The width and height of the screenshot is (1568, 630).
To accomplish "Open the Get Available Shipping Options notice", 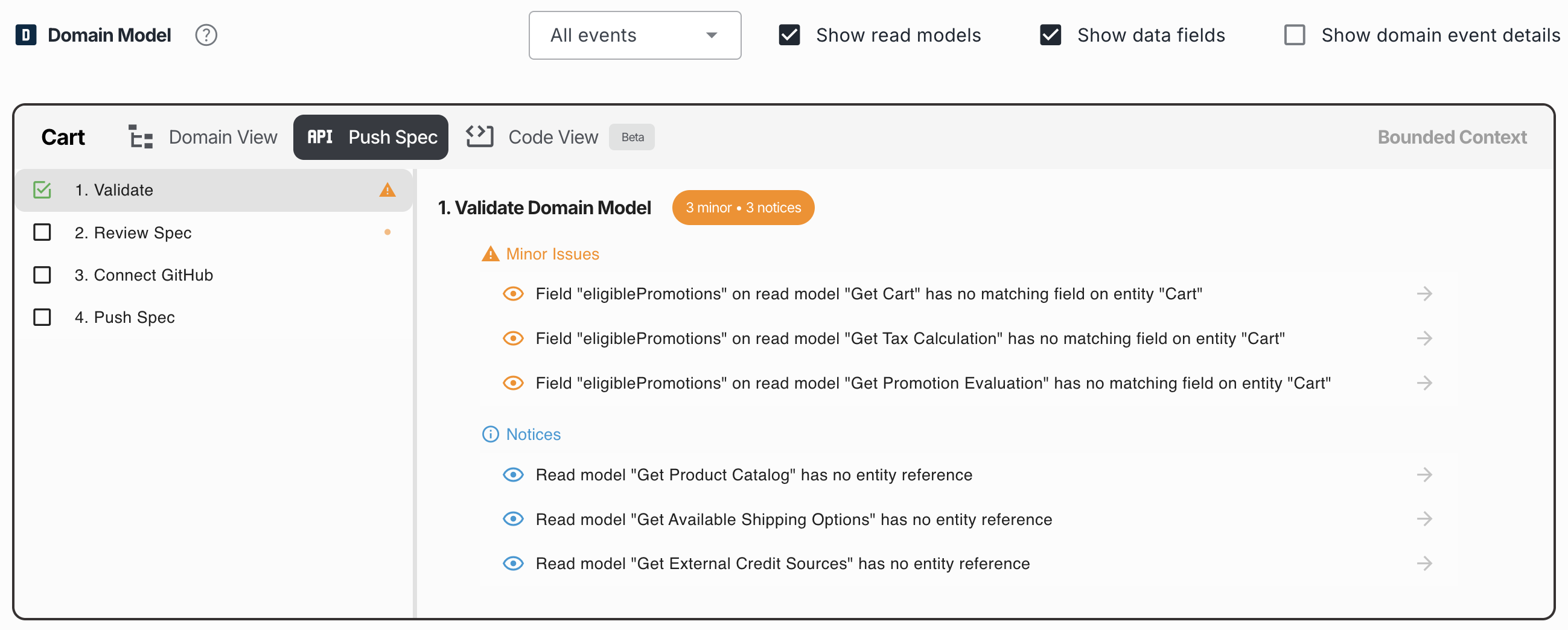I will 793,519.
